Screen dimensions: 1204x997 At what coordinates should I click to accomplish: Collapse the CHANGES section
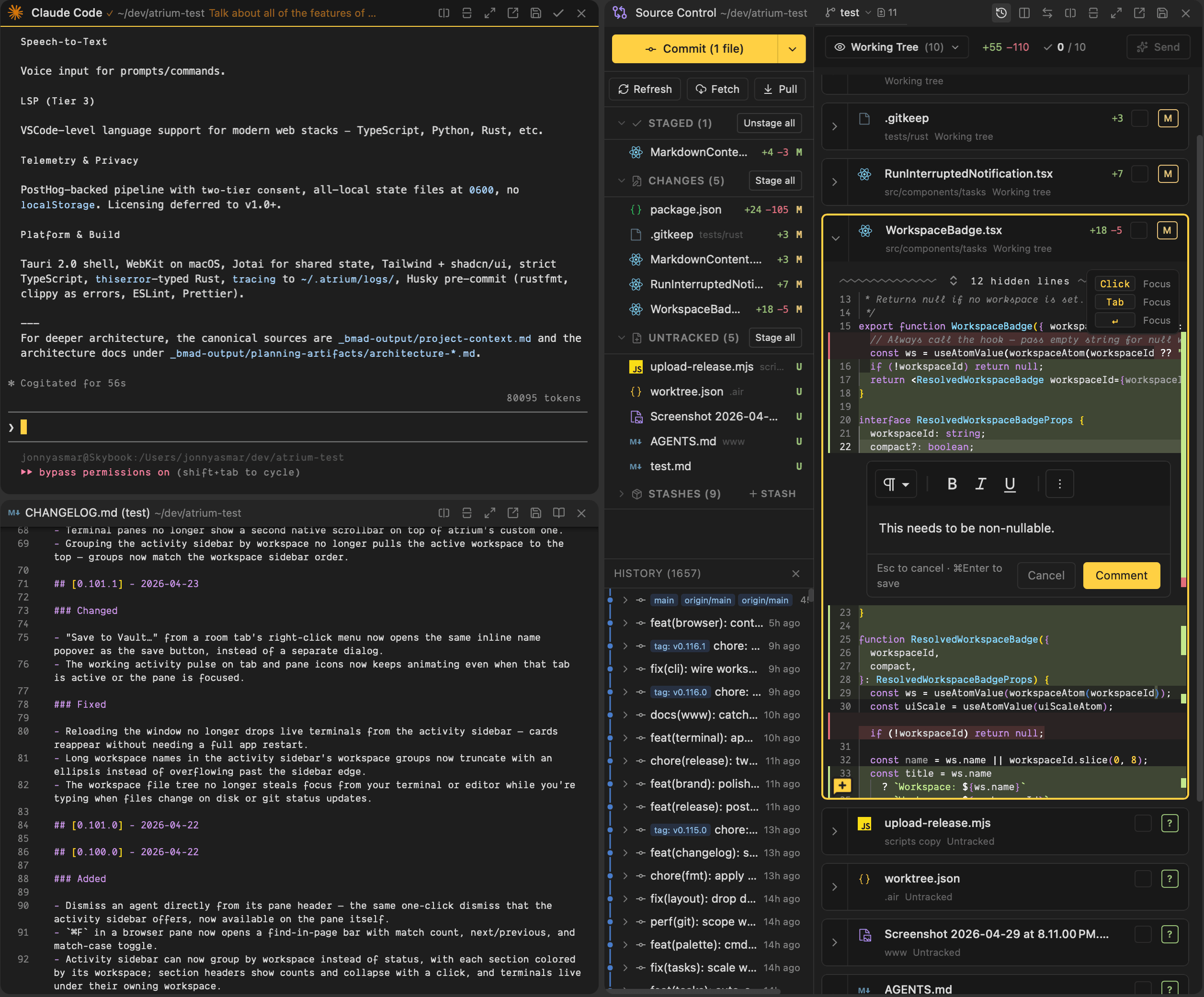[x=622, y=181]
